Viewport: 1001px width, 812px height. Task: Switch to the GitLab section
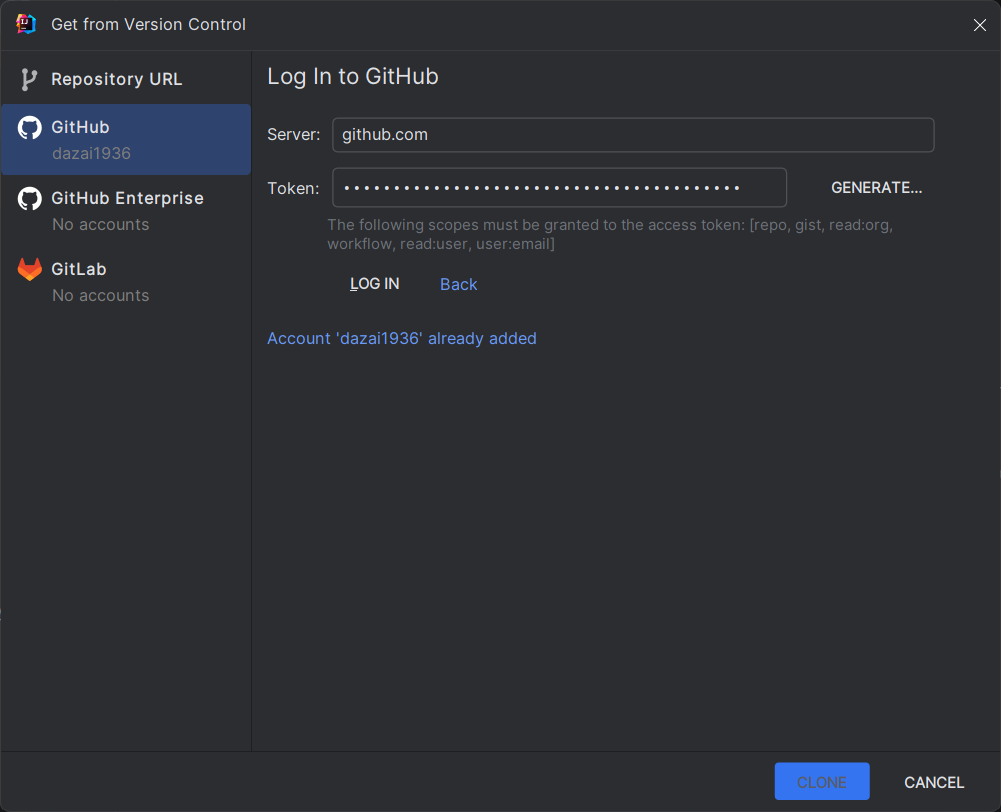click(x=126, y=282)
